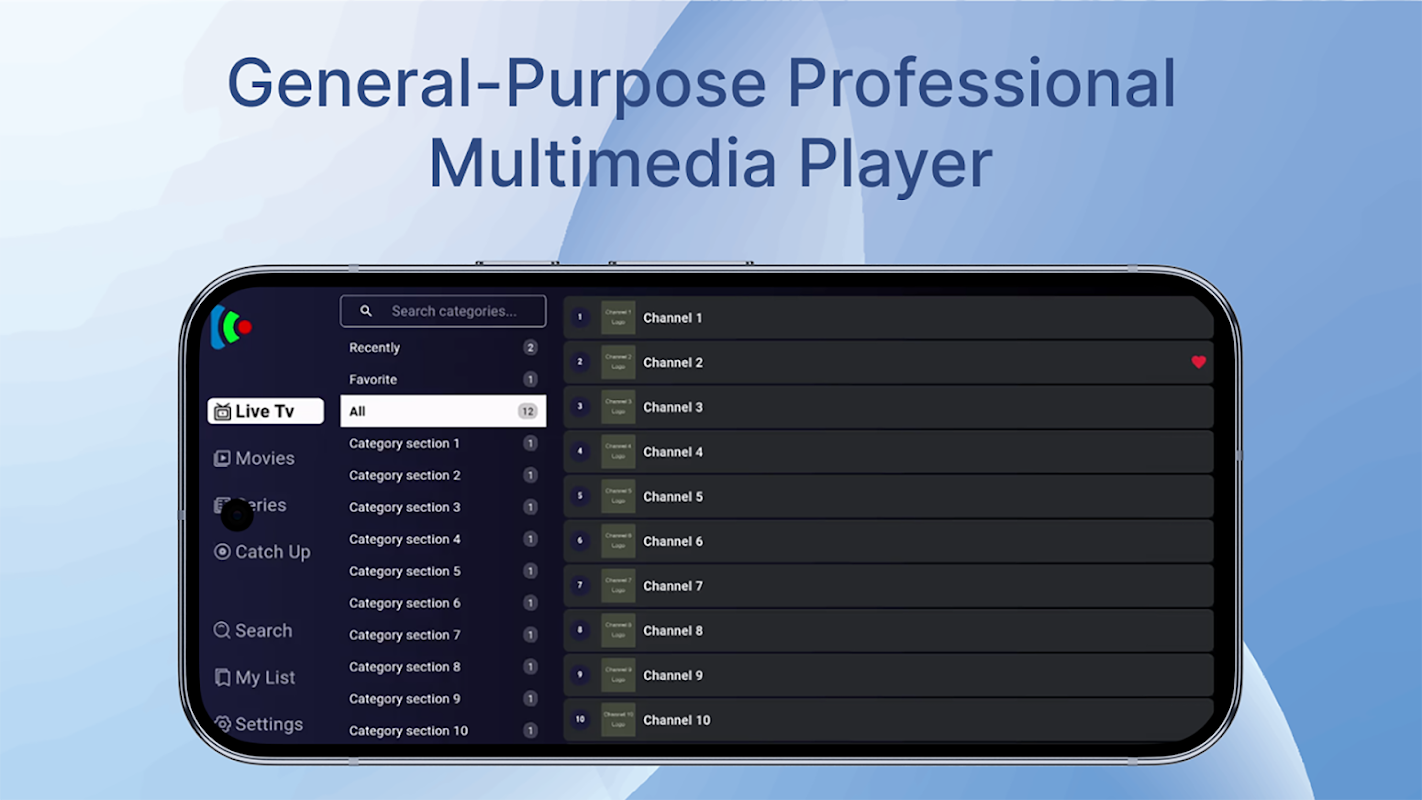Click the Movies play icon
The height and width of the screenshot is (800, 1422).
[x=222, y=459]
